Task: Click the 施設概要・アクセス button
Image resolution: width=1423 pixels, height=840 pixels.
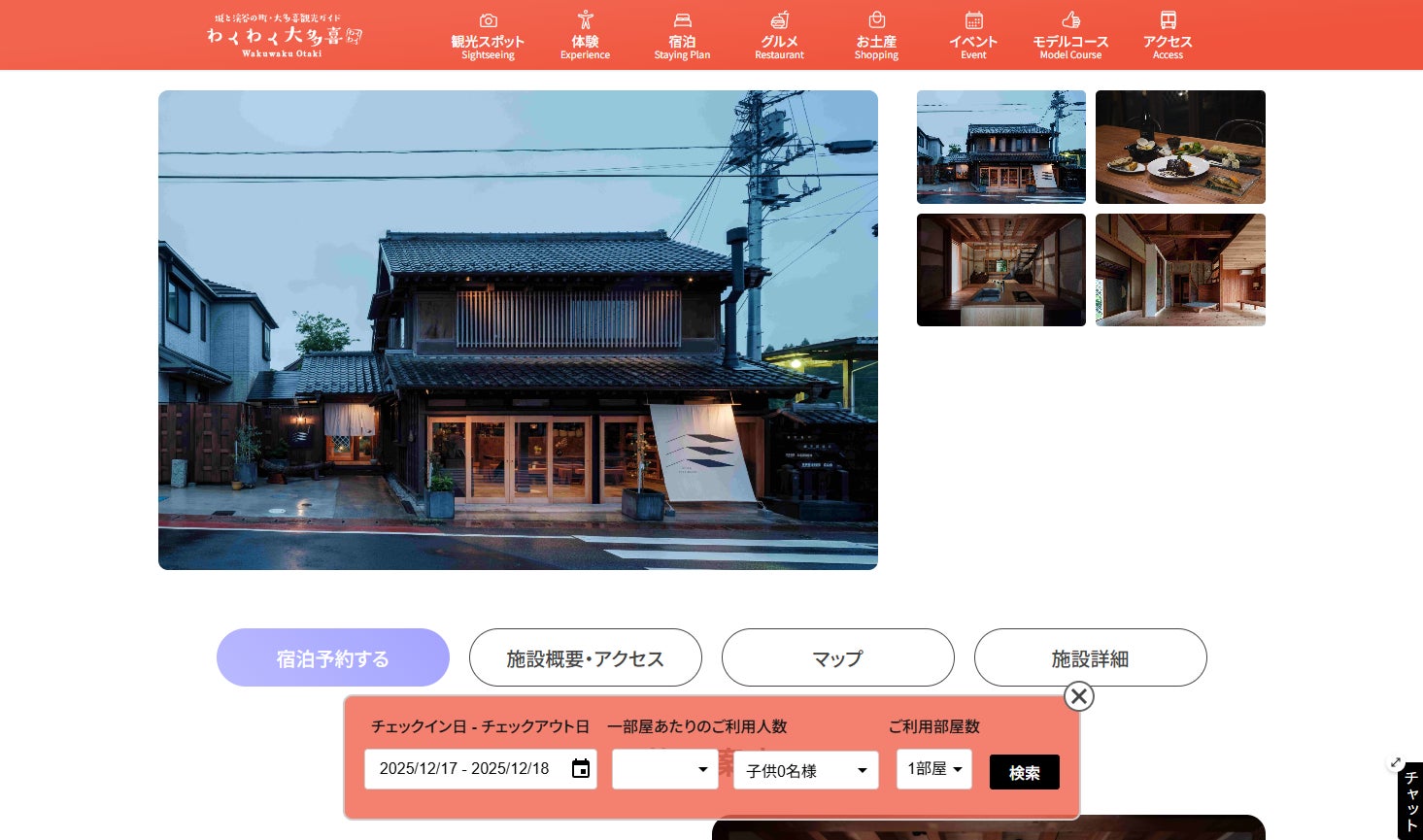Action: [585, 657]
